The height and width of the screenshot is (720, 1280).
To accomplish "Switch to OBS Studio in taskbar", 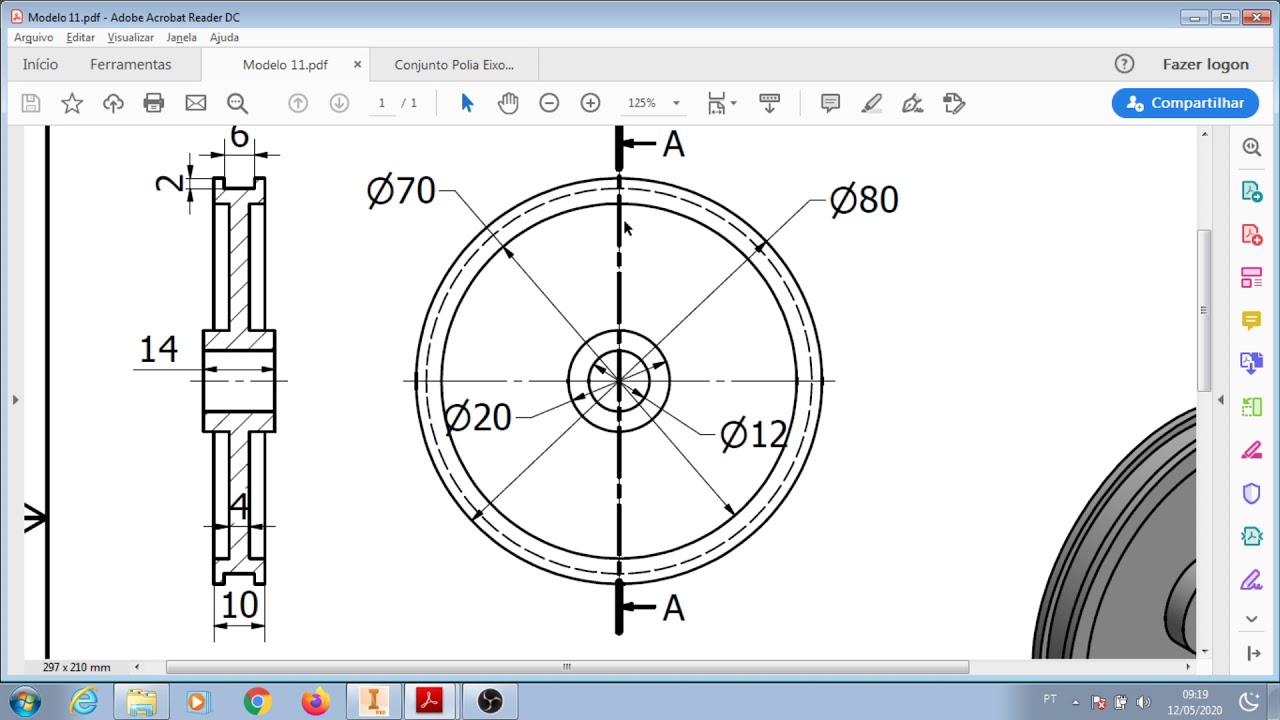I will [x=489, y=702].
